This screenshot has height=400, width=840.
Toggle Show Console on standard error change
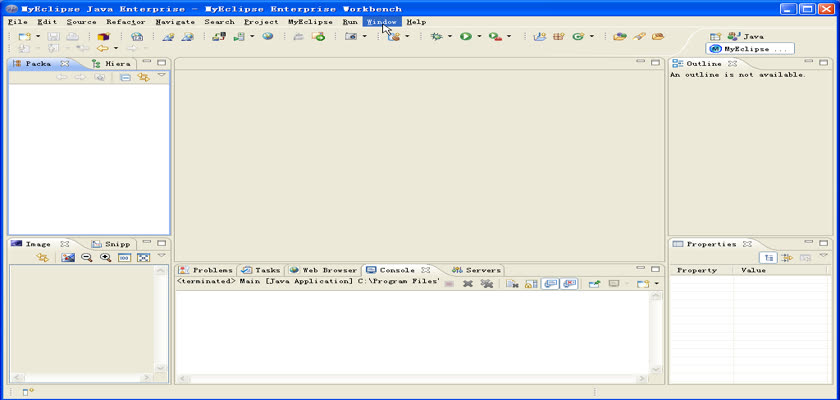point(570,283)
